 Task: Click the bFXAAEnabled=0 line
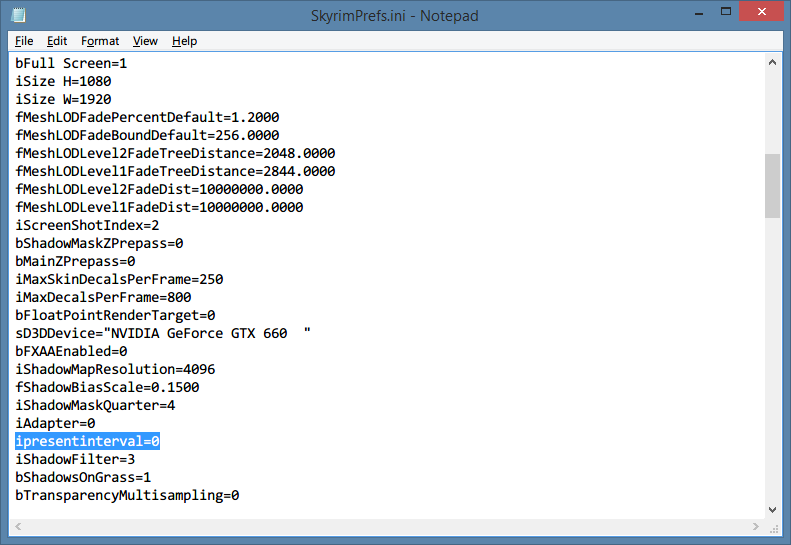coord(71,351)
